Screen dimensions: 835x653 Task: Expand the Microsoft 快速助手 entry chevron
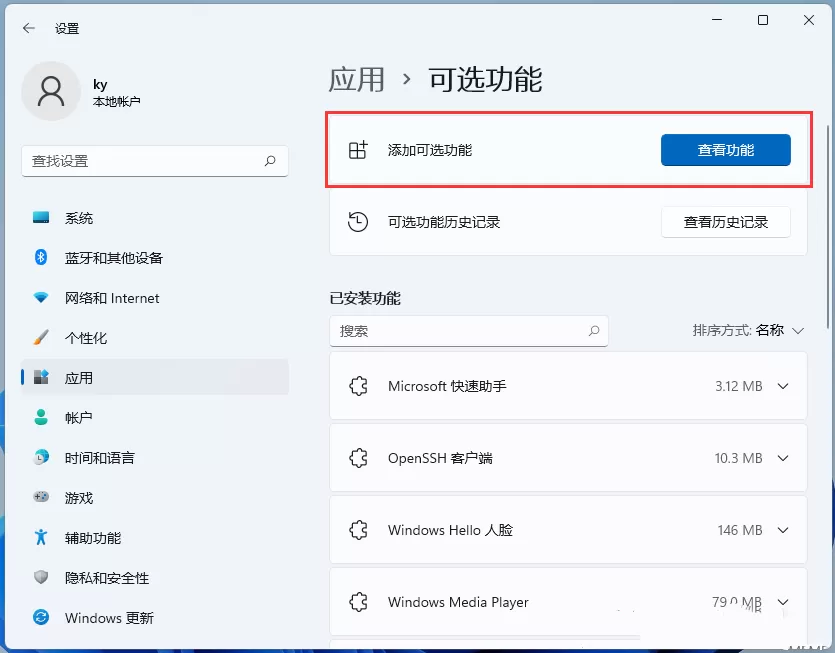click(783, 386)
